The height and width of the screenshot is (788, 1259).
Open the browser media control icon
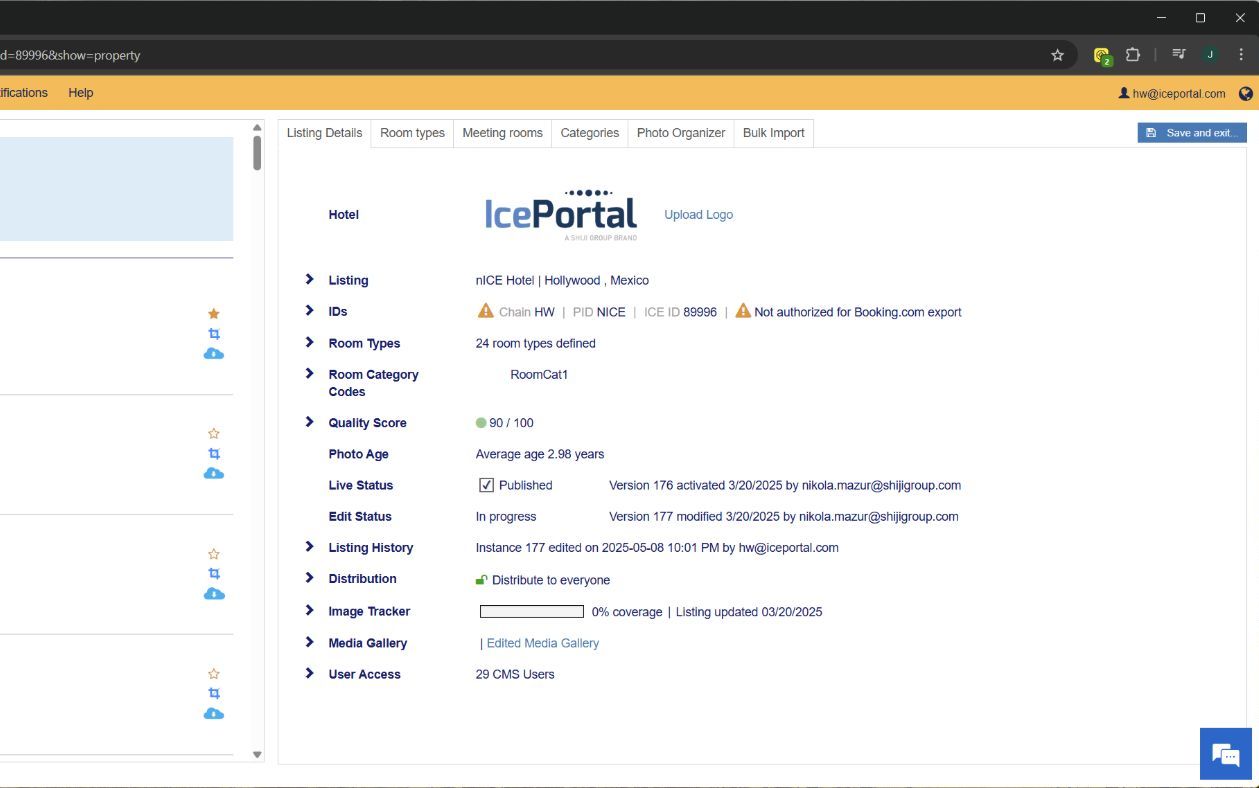tap(1179, 55)
